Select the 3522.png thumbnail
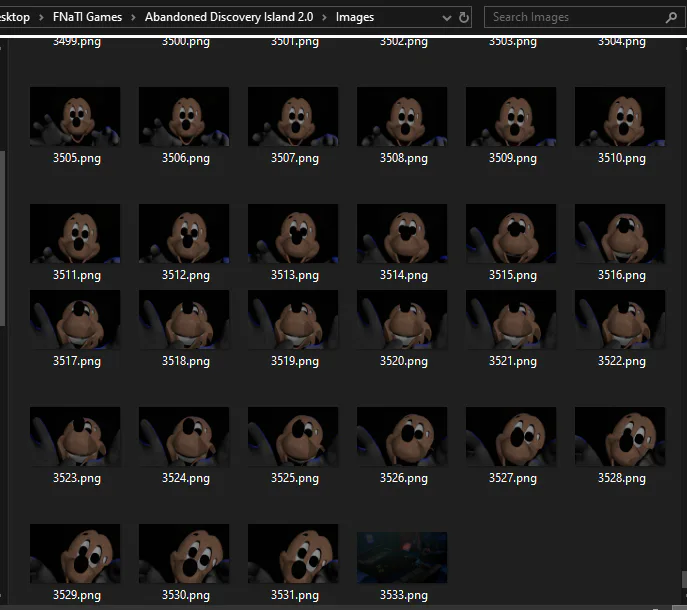The height and width of the screenshot is (610, 687). point(620,319)
